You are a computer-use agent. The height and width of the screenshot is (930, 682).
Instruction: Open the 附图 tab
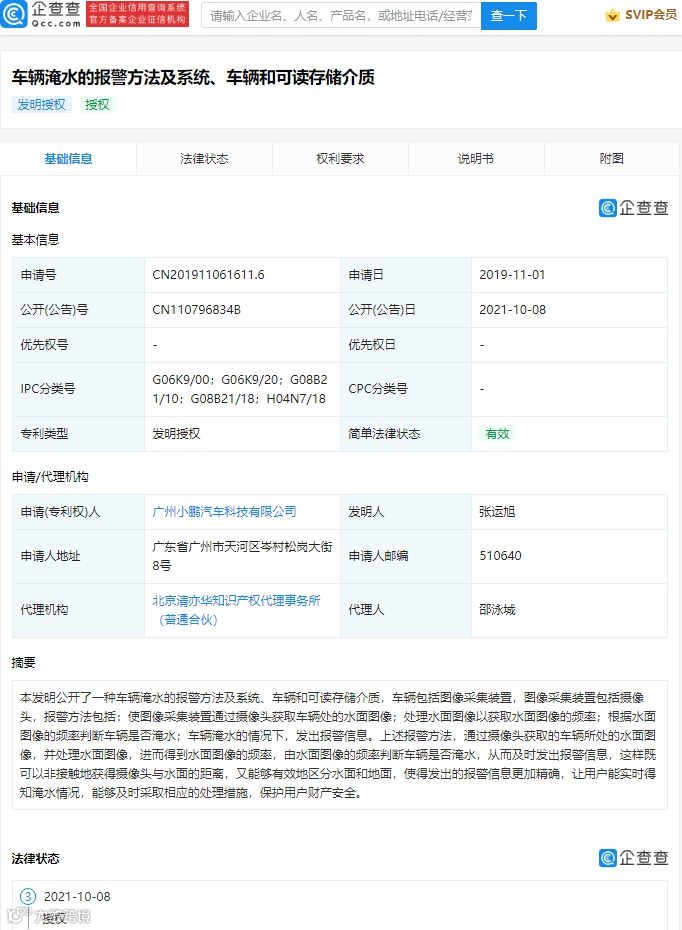(611, 158)
